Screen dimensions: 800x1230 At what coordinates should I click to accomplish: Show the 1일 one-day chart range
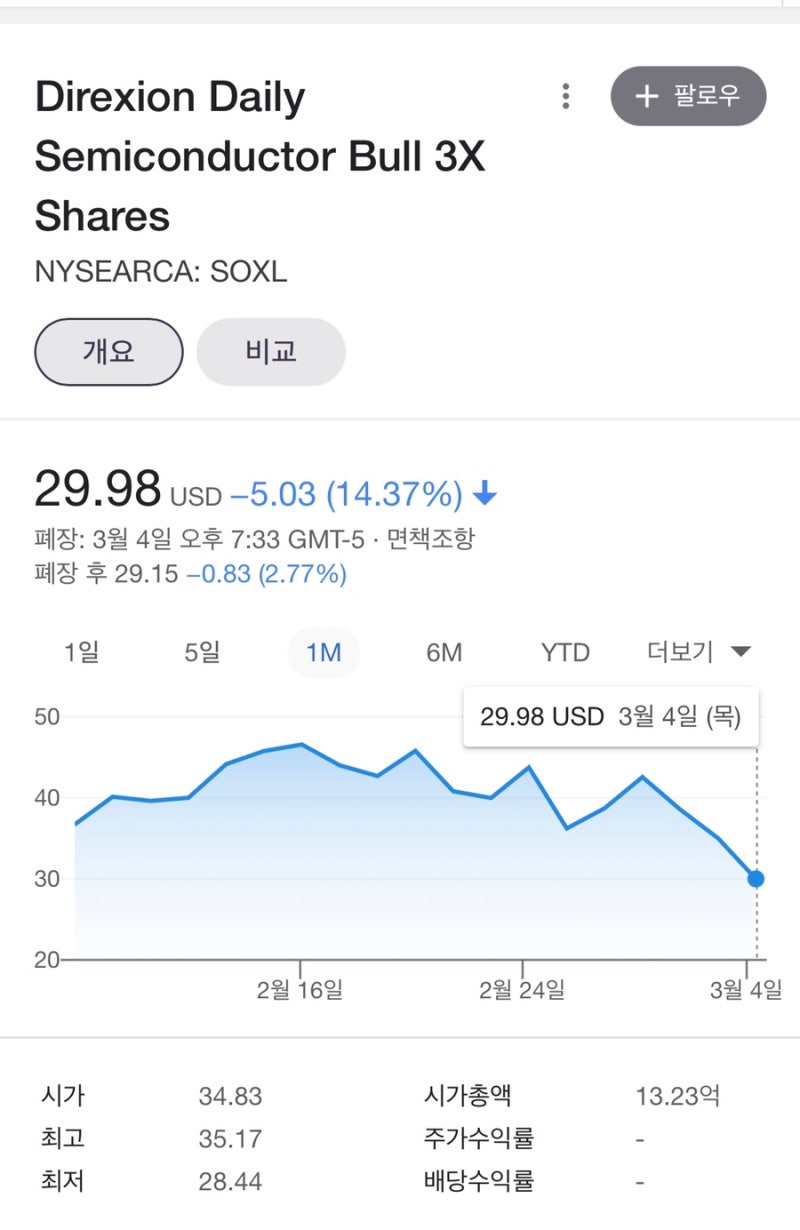(81, 653)
